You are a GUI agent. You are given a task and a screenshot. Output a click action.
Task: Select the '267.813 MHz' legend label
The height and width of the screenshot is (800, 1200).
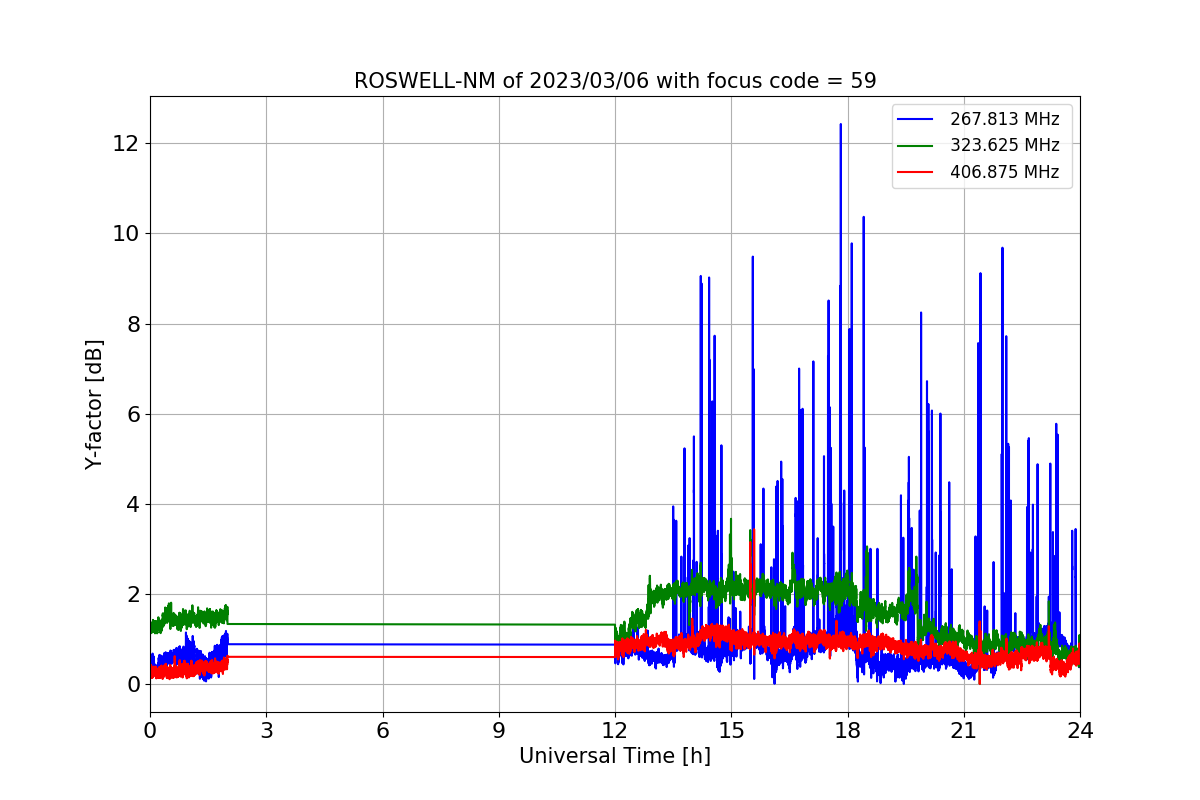(x=1004, y=119)
